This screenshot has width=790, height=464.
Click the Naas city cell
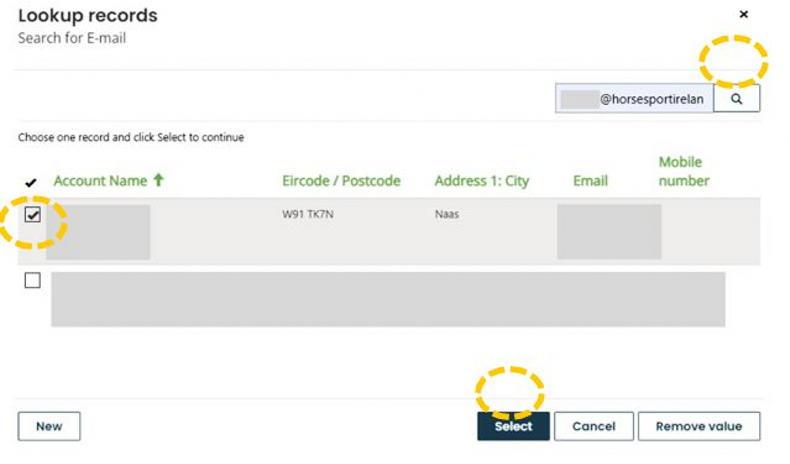coord(447,214)
